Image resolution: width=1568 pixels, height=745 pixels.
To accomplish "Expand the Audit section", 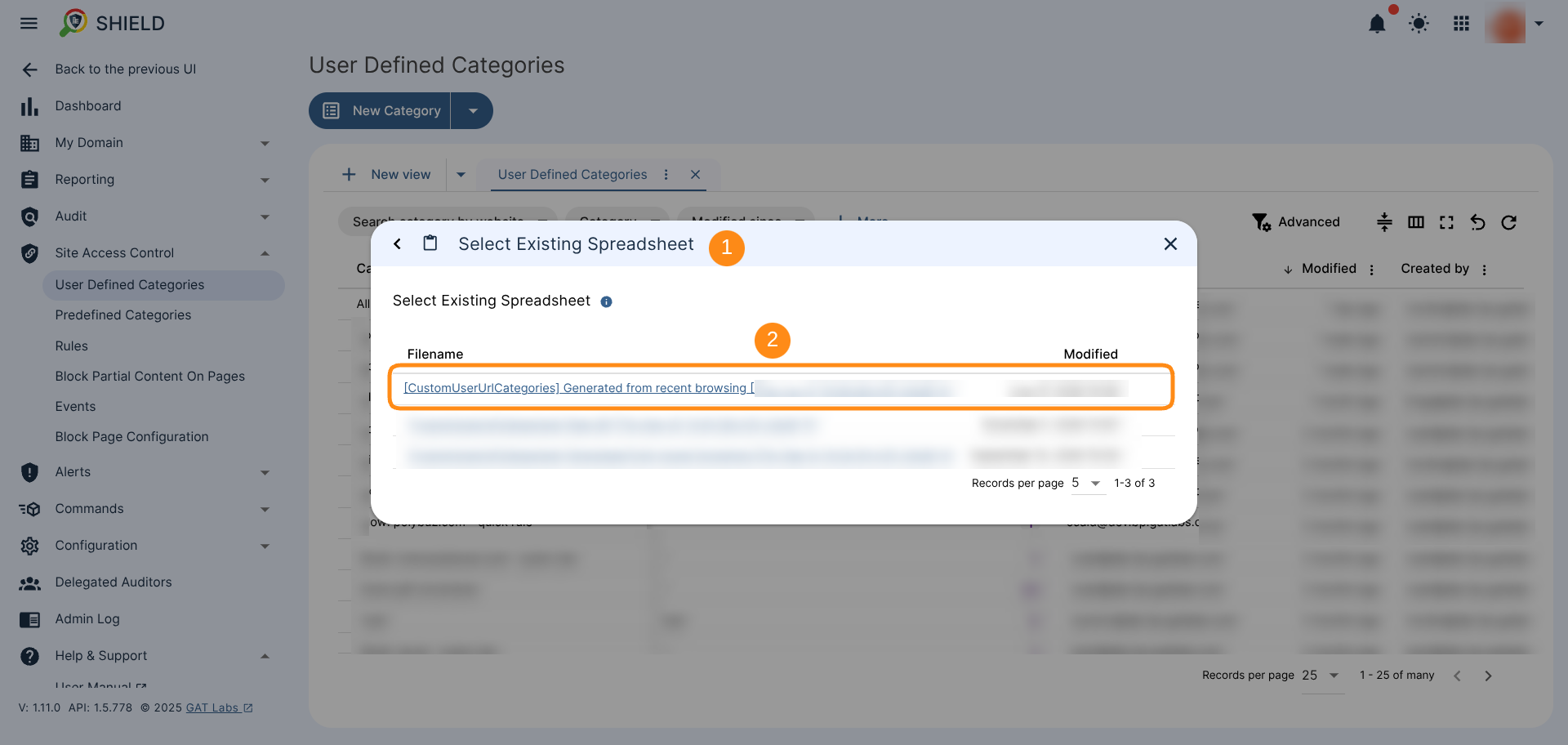I will [265, 216].
